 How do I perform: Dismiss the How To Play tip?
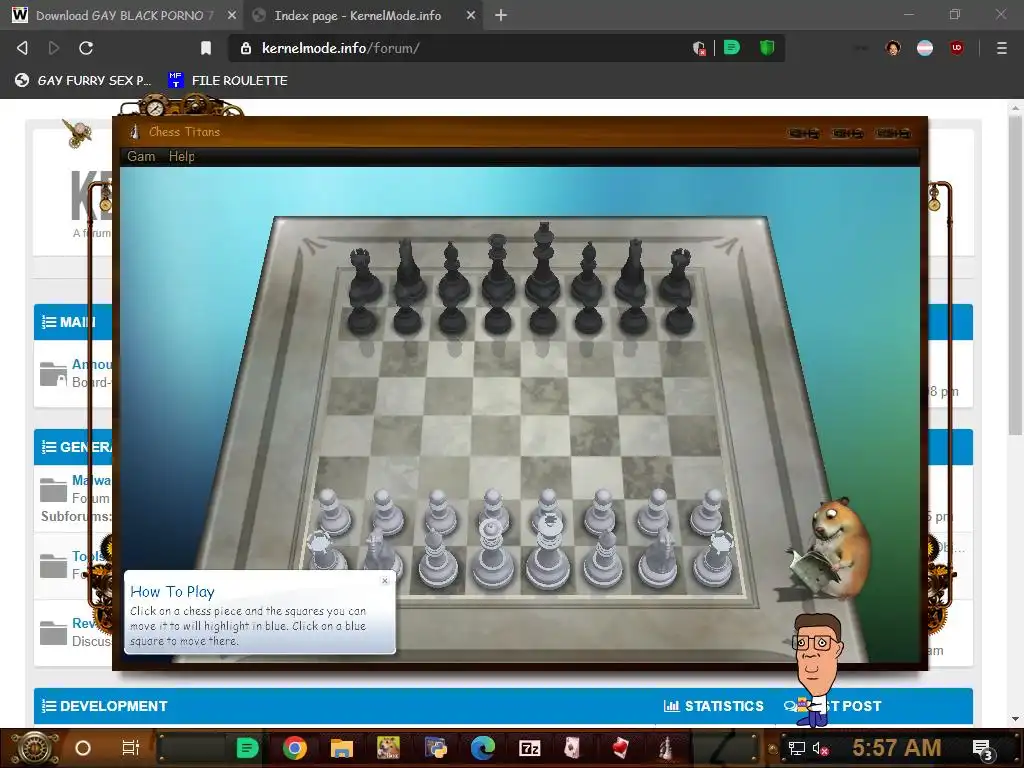click(385, 581)
